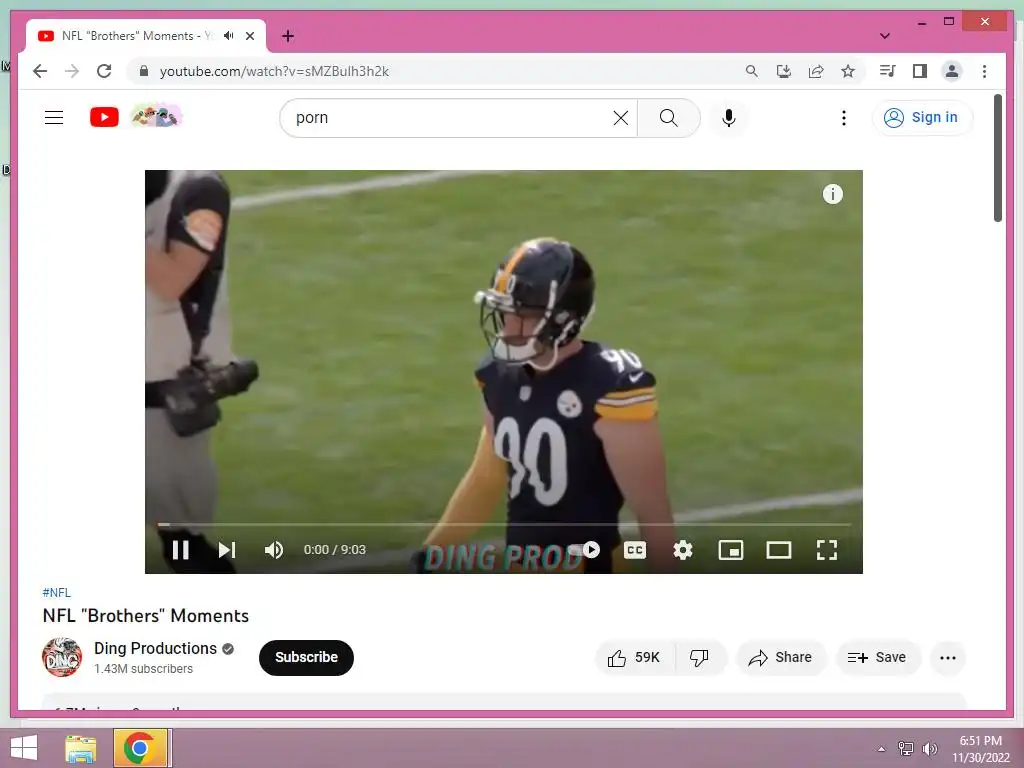The image size is (1024, 768).
Task: Clear the search box text
Action: pos(621,118)
